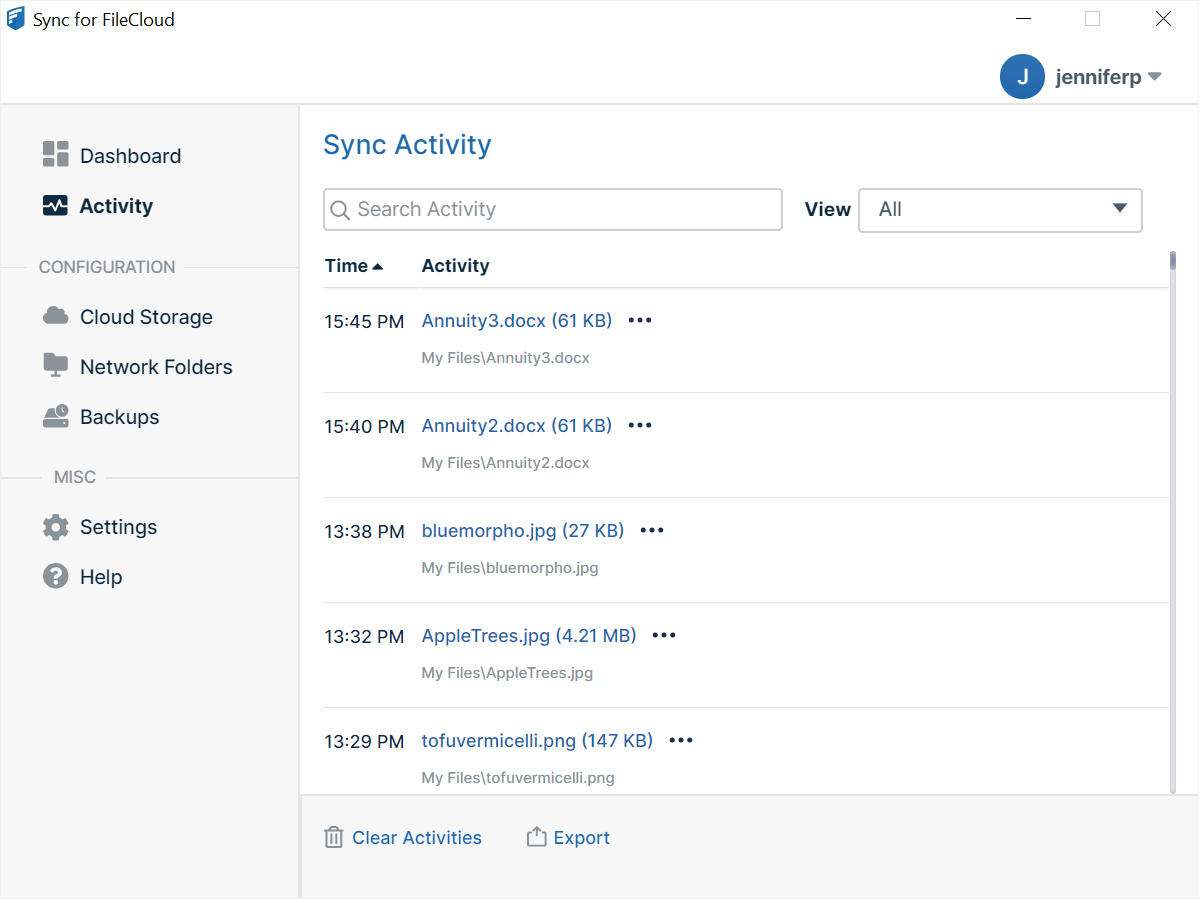The image size is (1199, 899).
Task: Click the Cloud Storage cloud icon
Action: point(55,316)
